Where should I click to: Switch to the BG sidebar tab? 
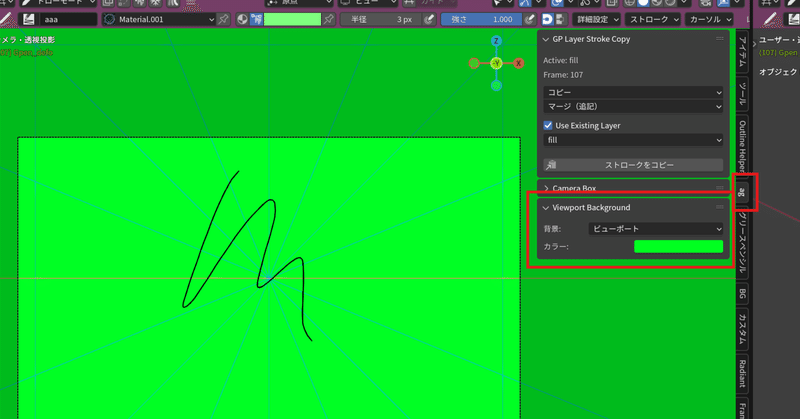point(742,293)
